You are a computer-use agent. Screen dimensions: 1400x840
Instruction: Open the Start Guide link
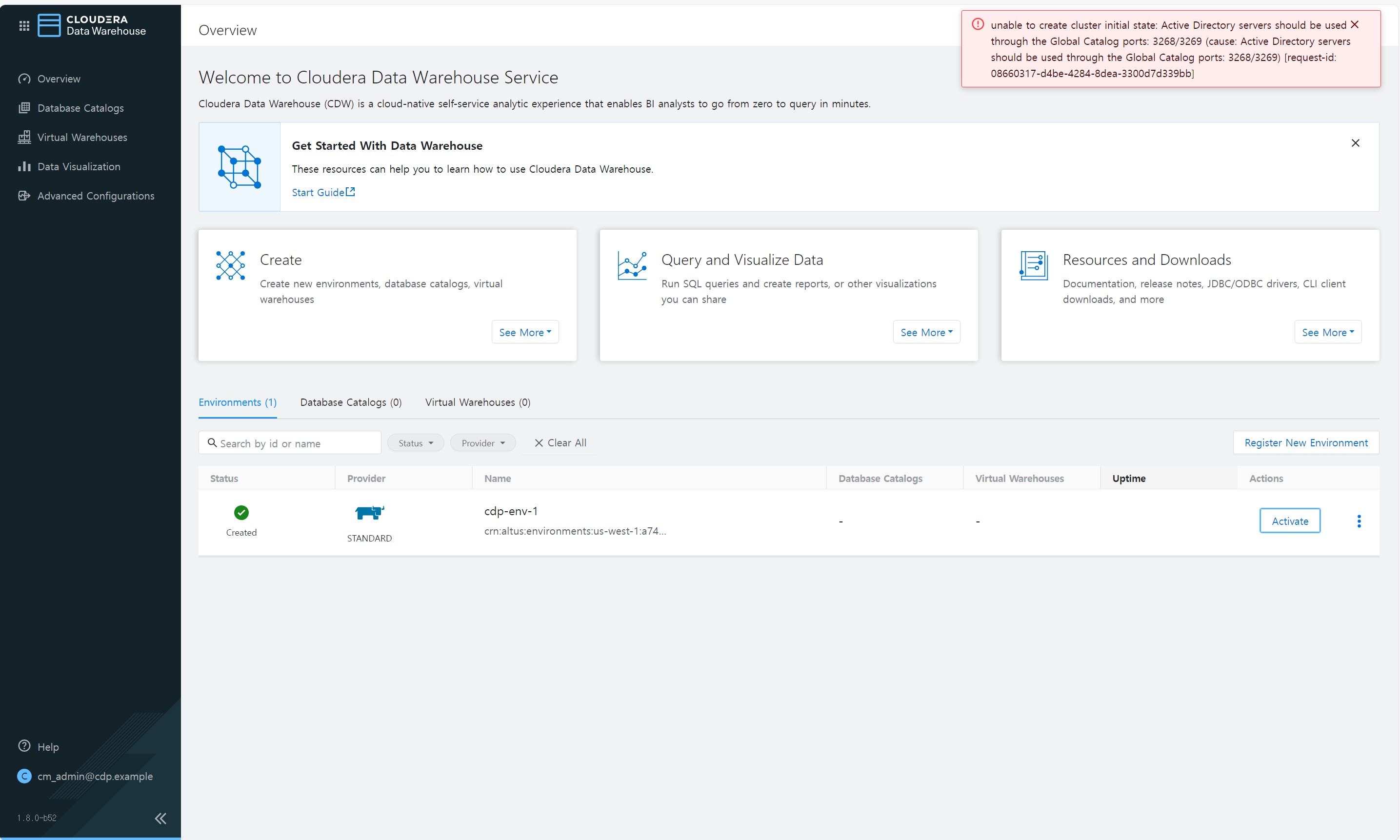(x=322, y=193)
